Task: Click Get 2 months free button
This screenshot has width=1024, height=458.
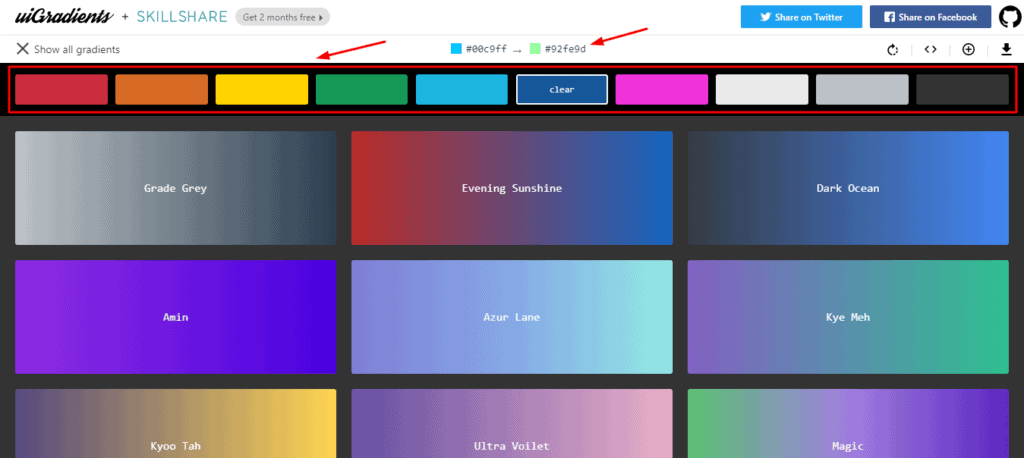Action: coord(283,17)
